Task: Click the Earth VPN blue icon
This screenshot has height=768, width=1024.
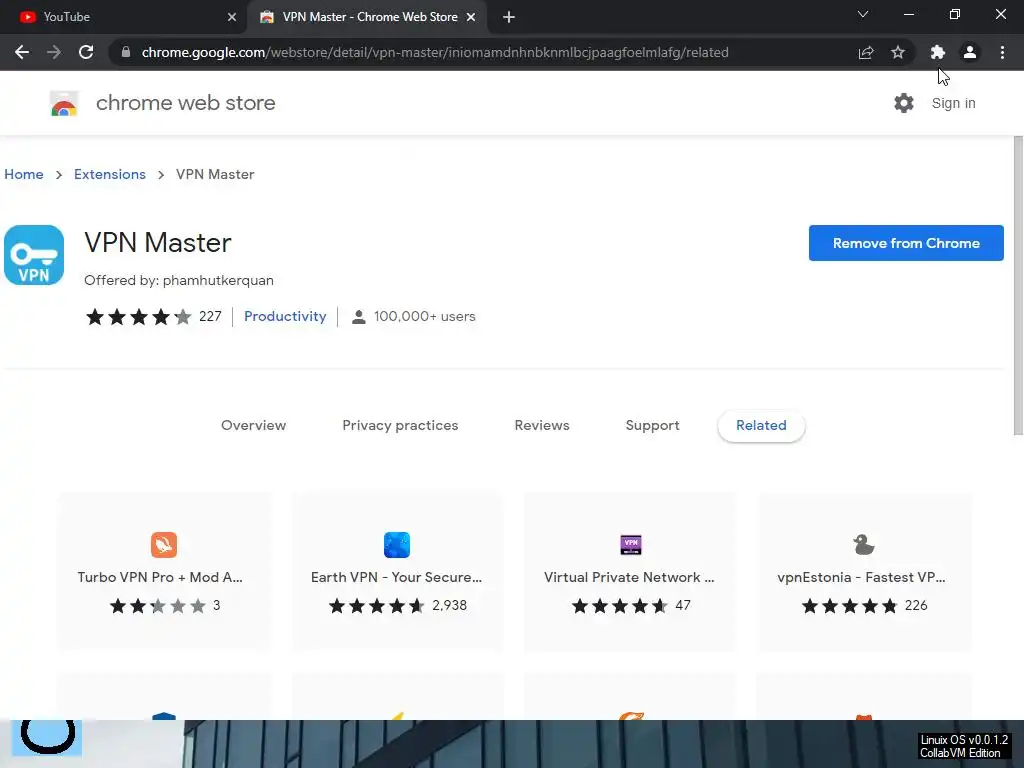Action: tap(397, 545)
